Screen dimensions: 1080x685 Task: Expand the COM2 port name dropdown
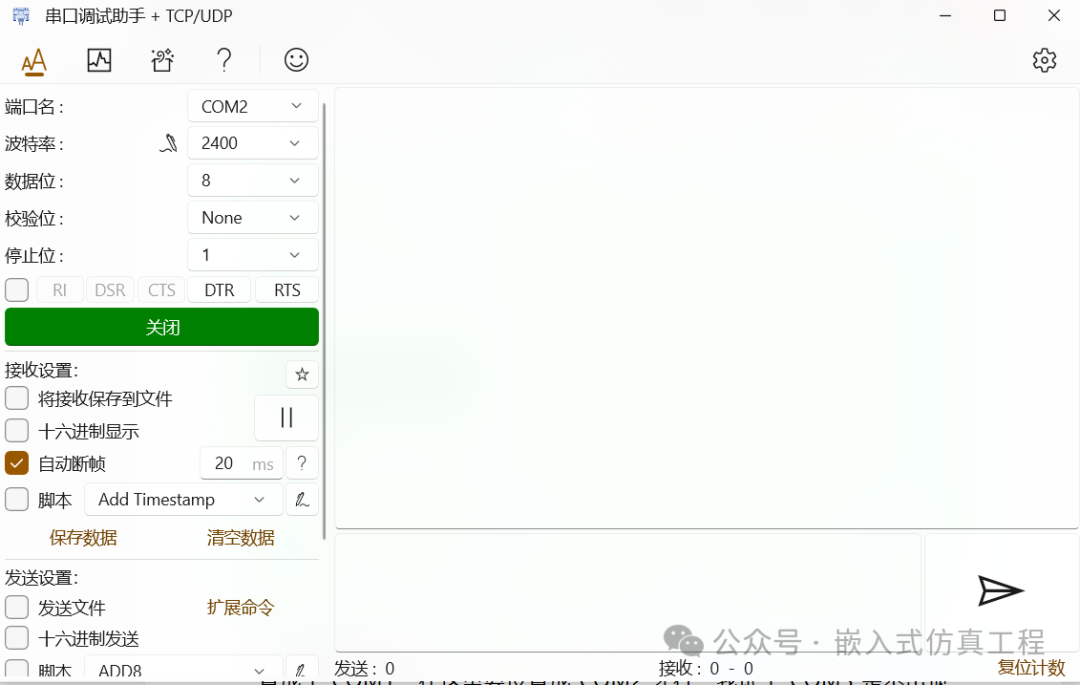click(x=253, y=107)
